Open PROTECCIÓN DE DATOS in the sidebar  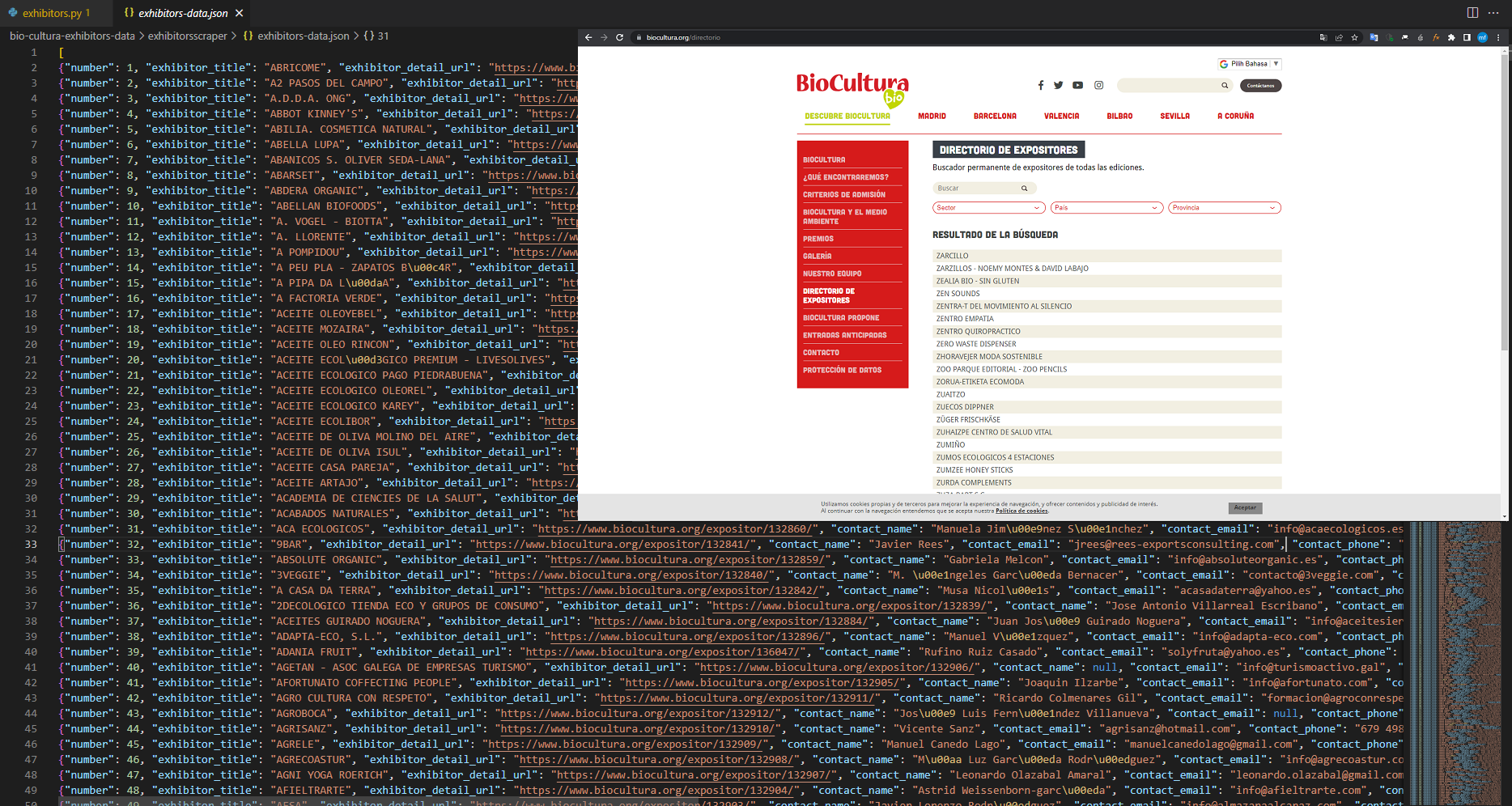(x=843, y=371)
